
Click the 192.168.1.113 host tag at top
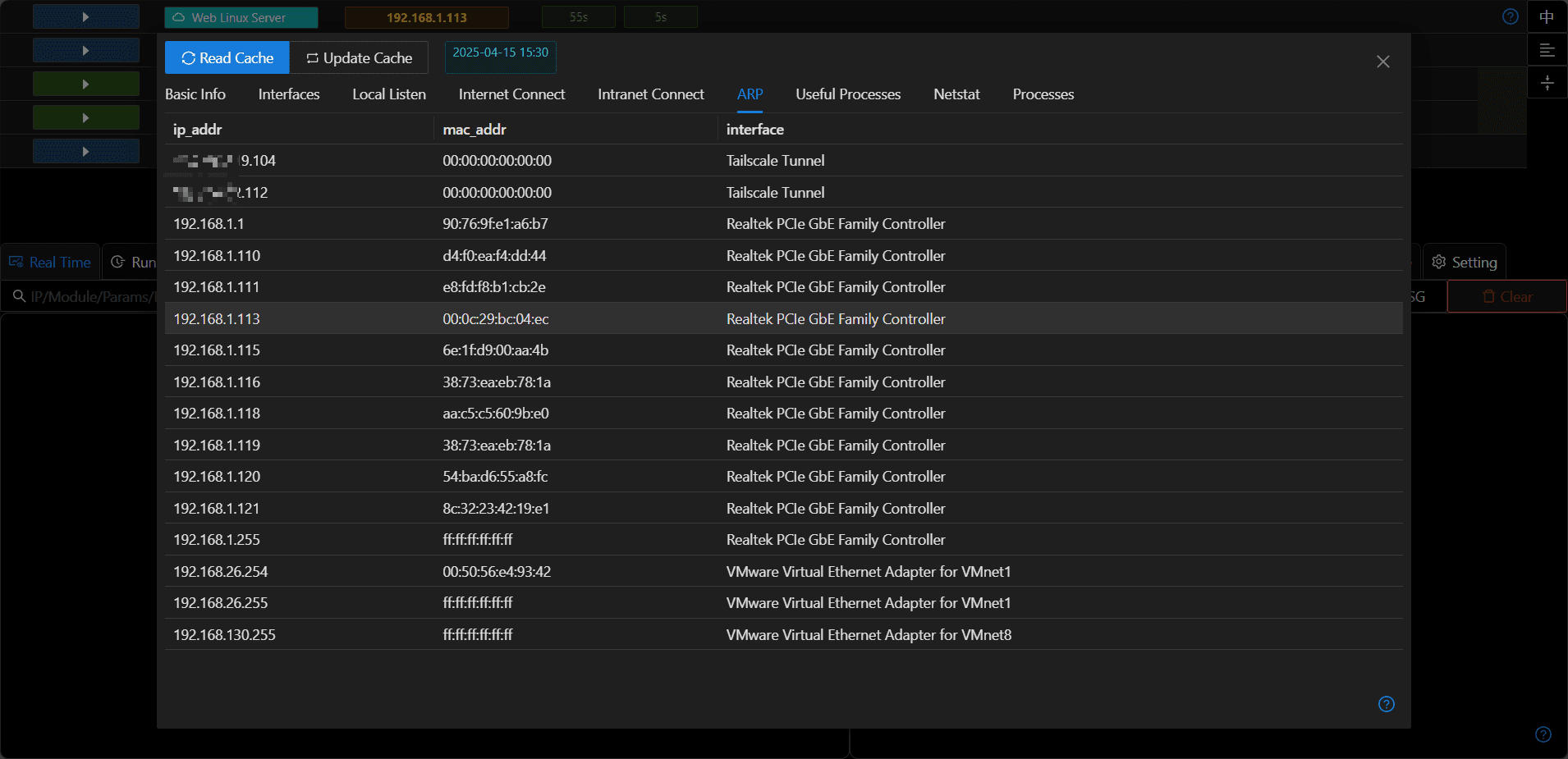(427, 17)
